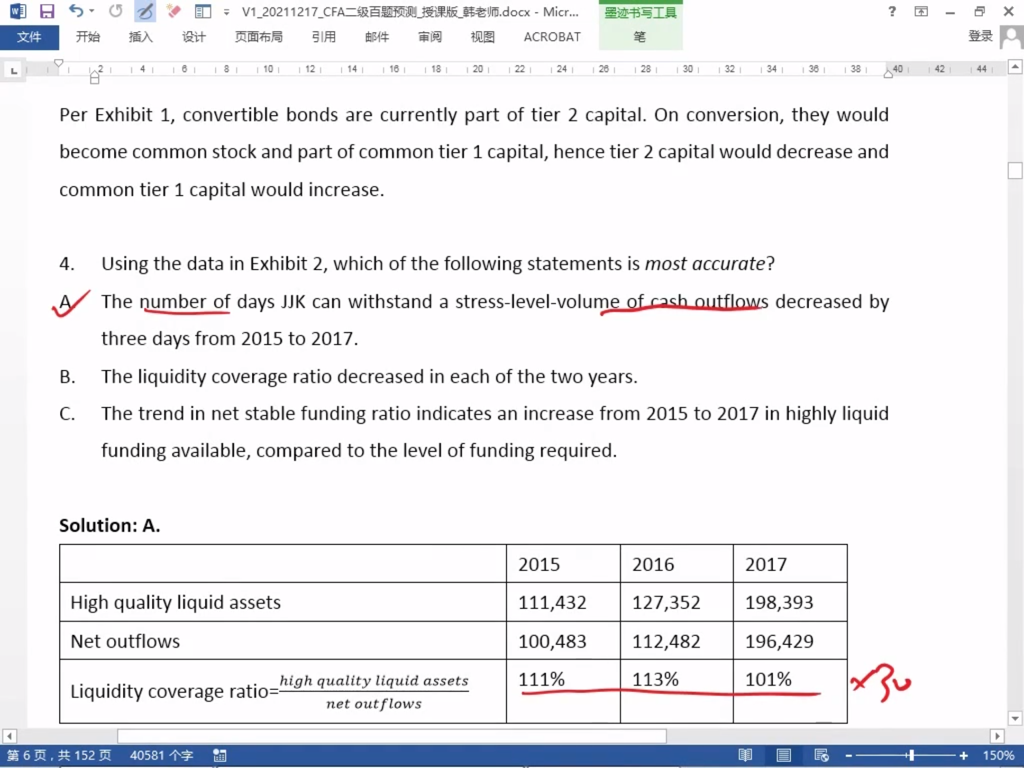The height and width of the screenshot is (768, 1024).
Task: Open Customize Quick Access Toolbar dropdown
Action: [224, 12]
